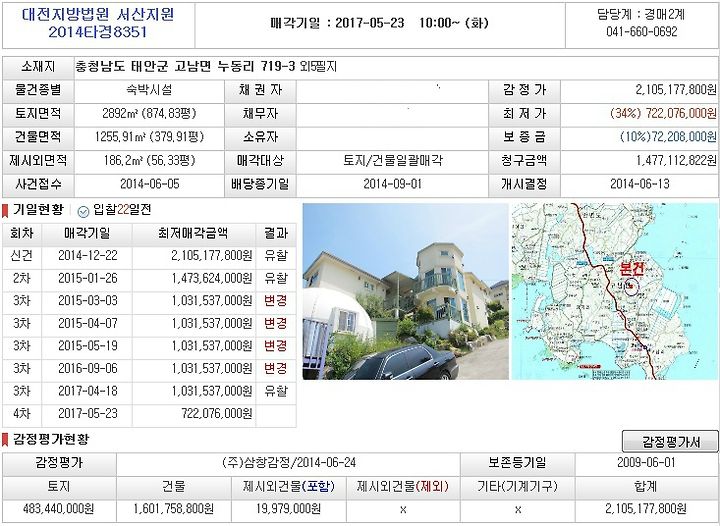
Task: Click extra area 186.2㎡ (56.33평)
Action: 149,160
